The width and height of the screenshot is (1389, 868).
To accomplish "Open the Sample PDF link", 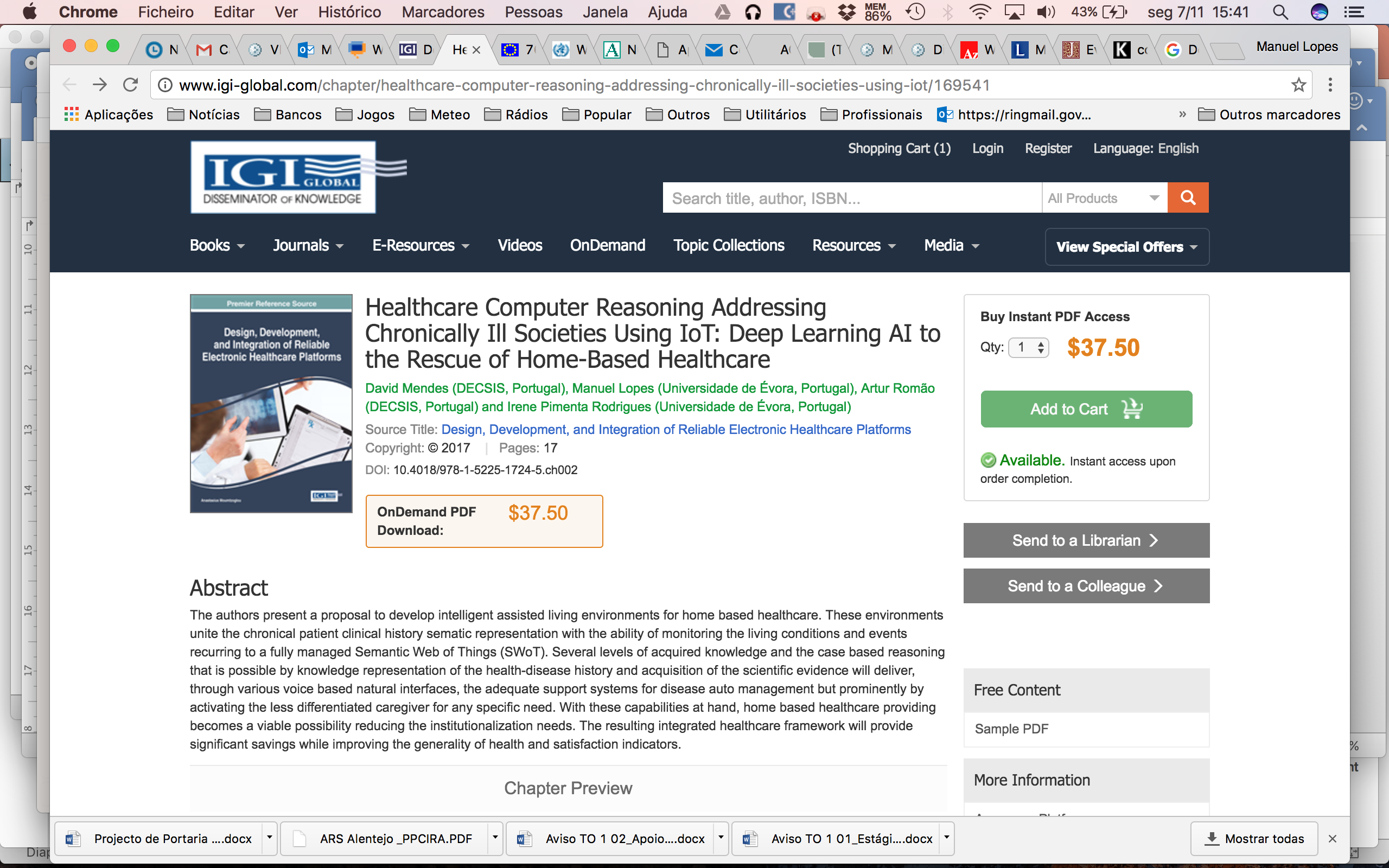I will coord(1011,729).
